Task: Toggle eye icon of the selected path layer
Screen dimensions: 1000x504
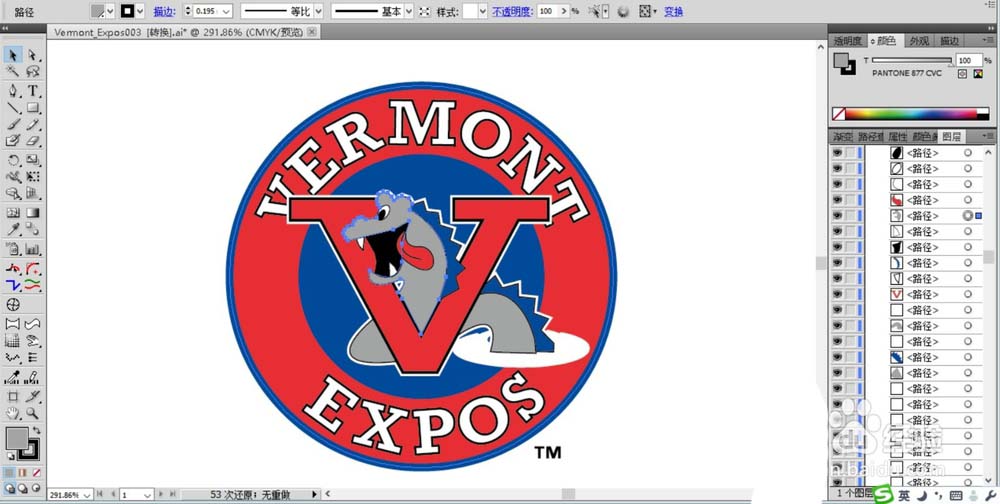Action: click(837, 216)
